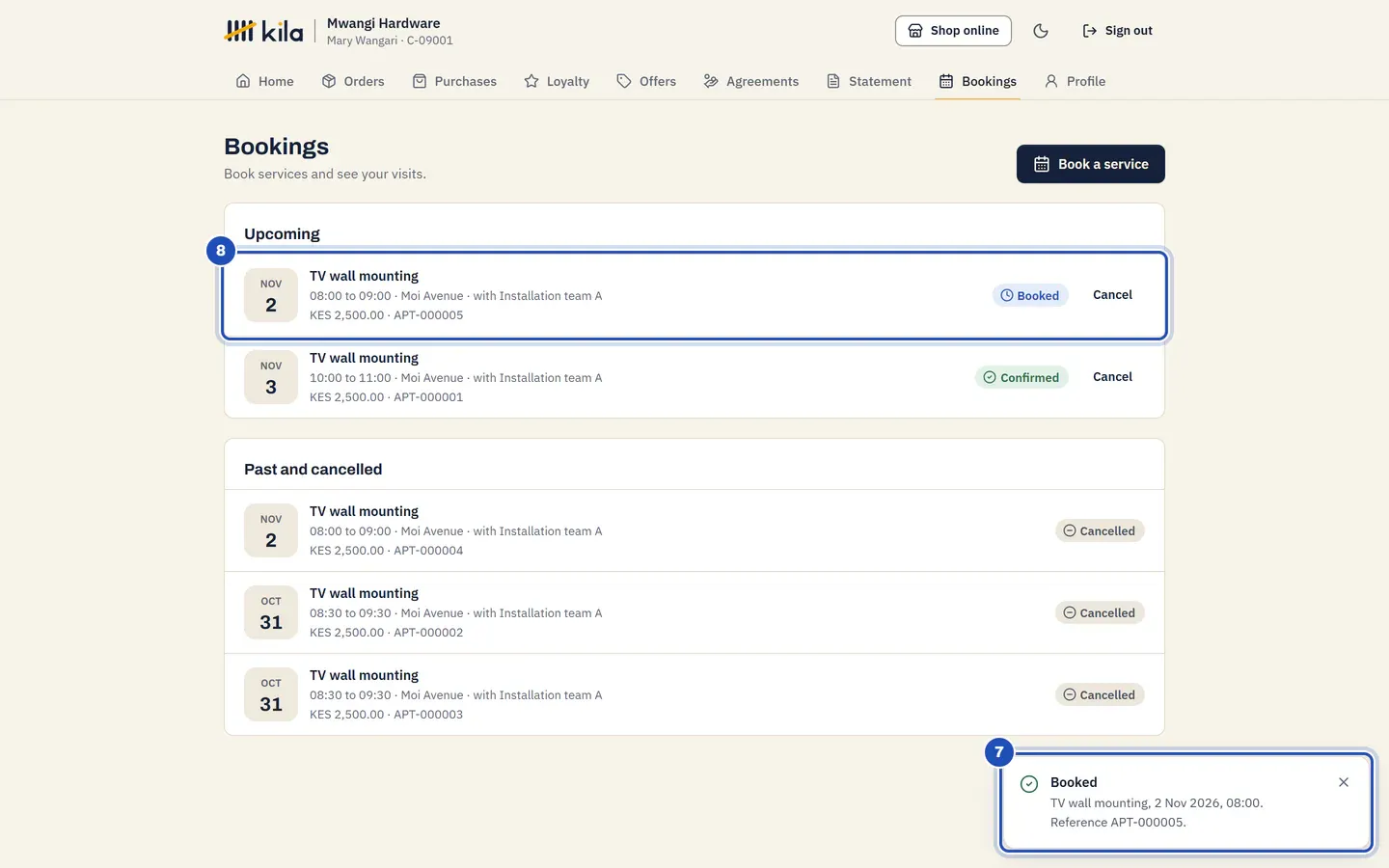The image size is (1389, 868).
Task: Open the Shop online link
Action: 953,31
